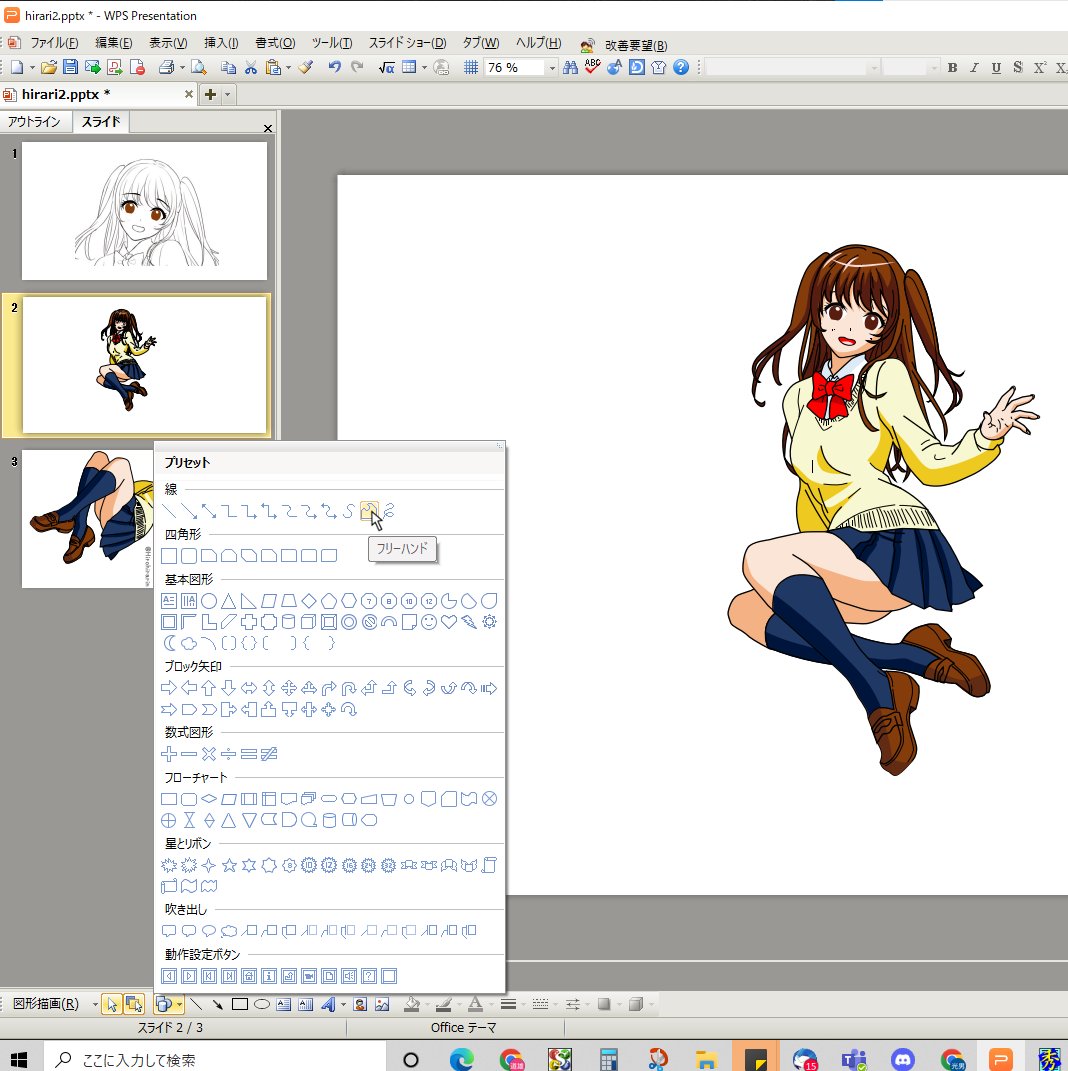The image size is (1068, 1071).
Task: Toggle the Select Multiple Objects tool
Action: point(134,1004)
